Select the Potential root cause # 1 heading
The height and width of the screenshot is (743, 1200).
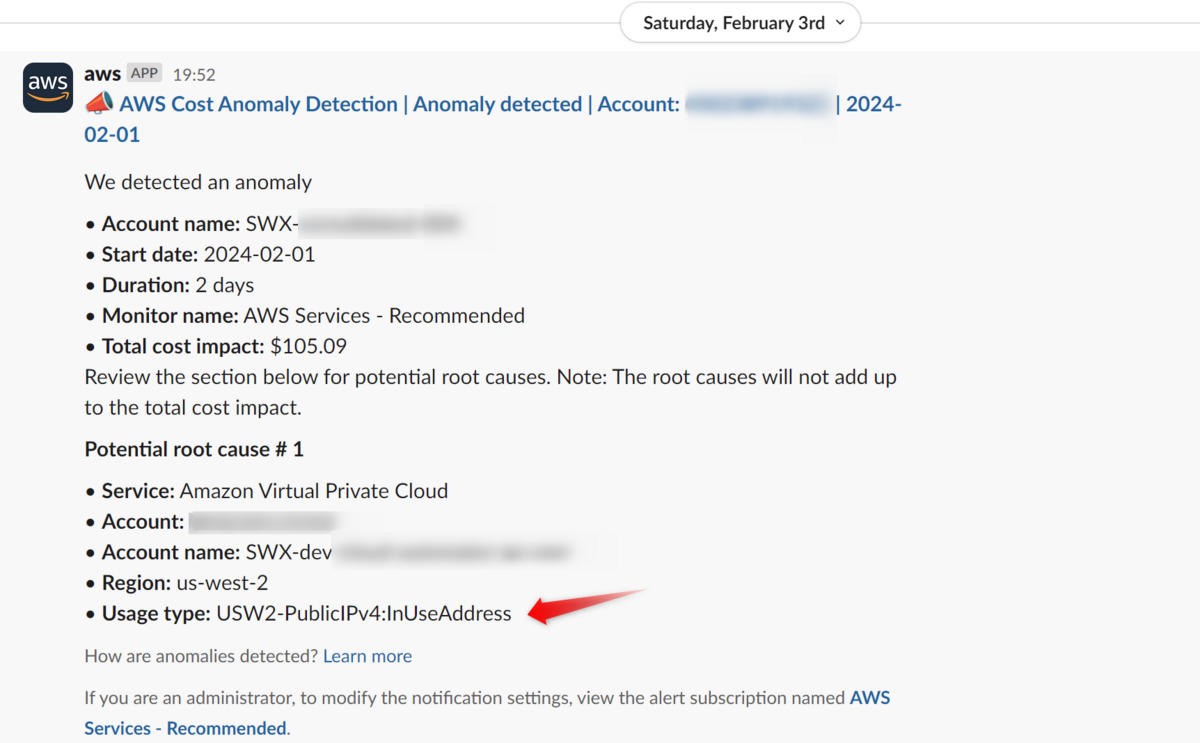194,449
